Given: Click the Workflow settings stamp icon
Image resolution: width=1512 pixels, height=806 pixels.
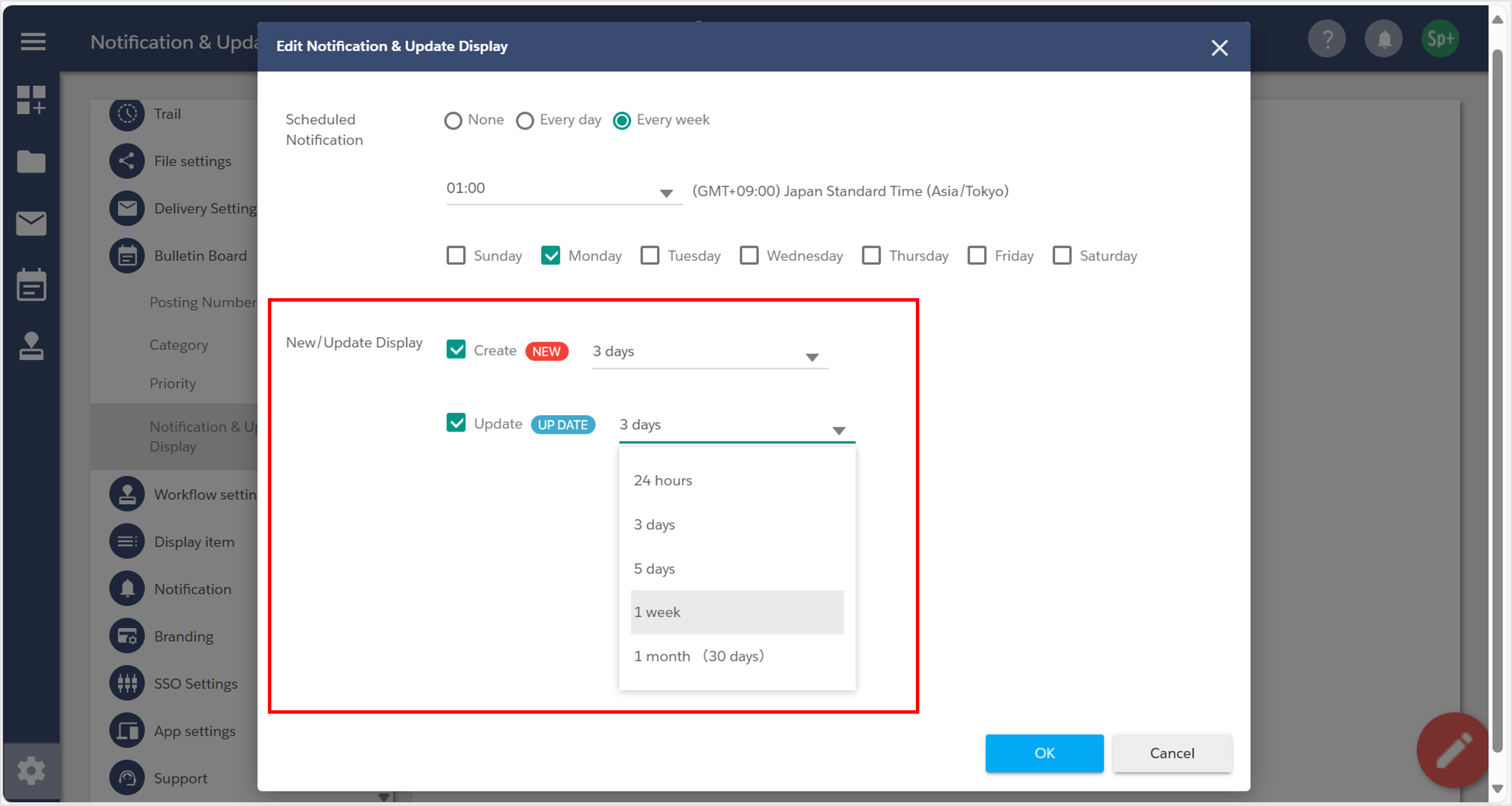Looking at the screenshot, I should (127, 494).
